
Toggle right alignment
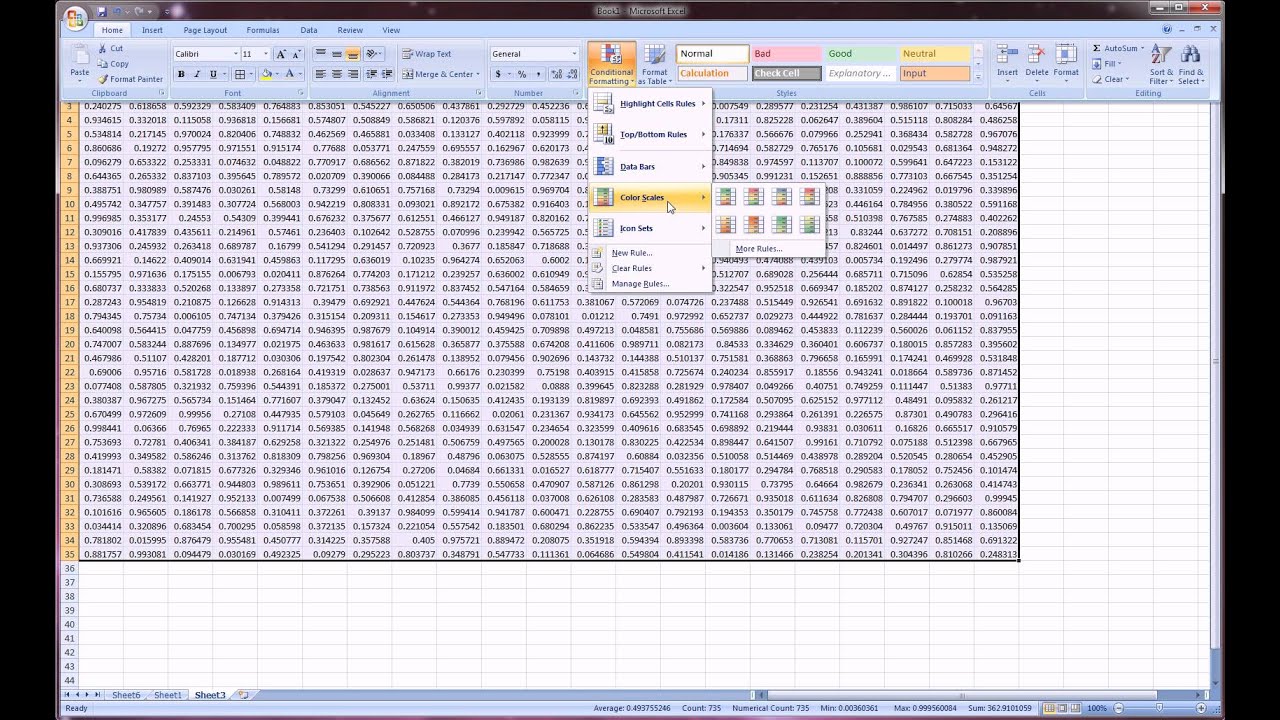353,74
